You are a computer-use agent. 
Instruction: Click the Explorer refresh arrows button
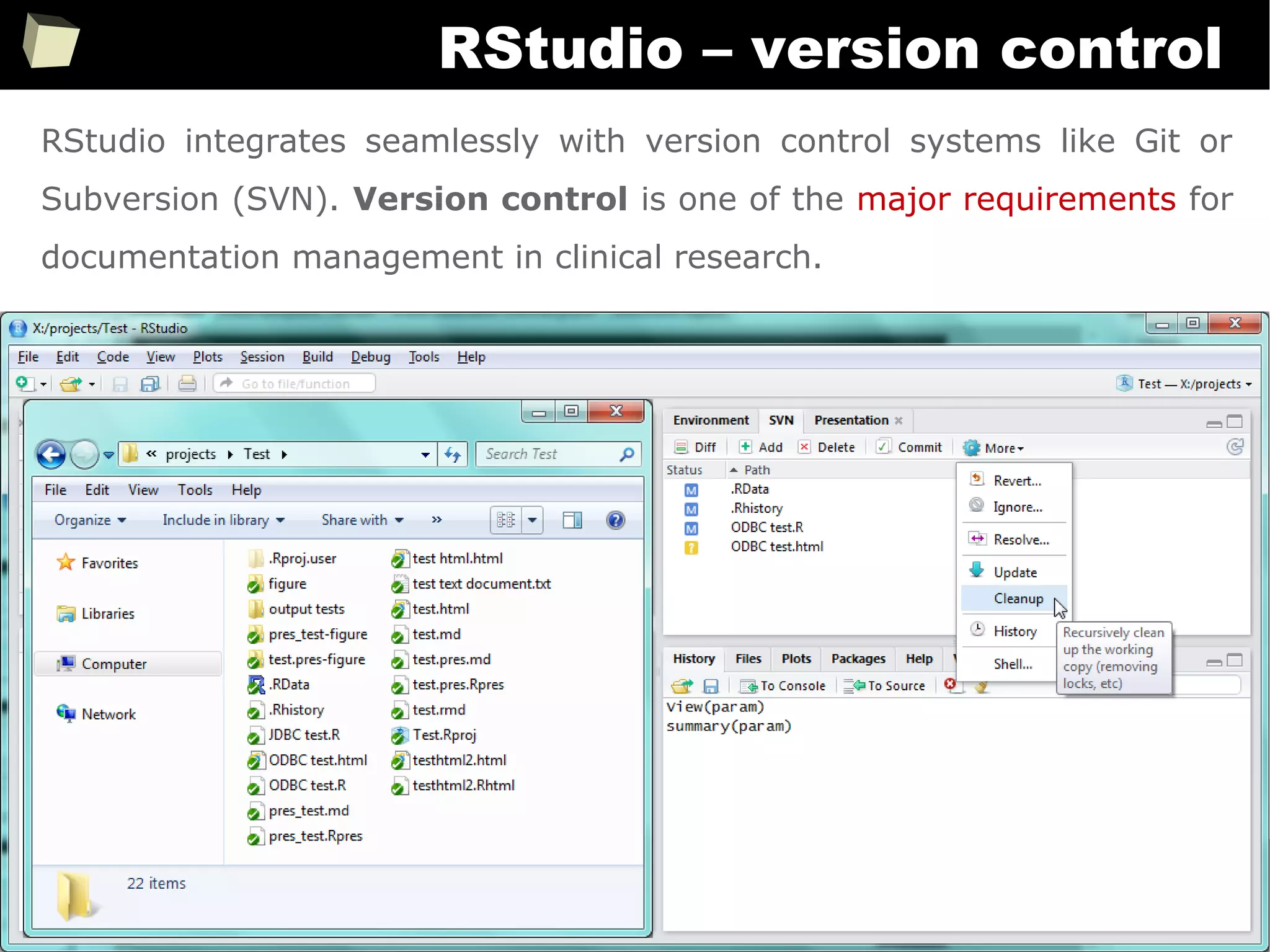pyautogui.click(x=453, y=455)
